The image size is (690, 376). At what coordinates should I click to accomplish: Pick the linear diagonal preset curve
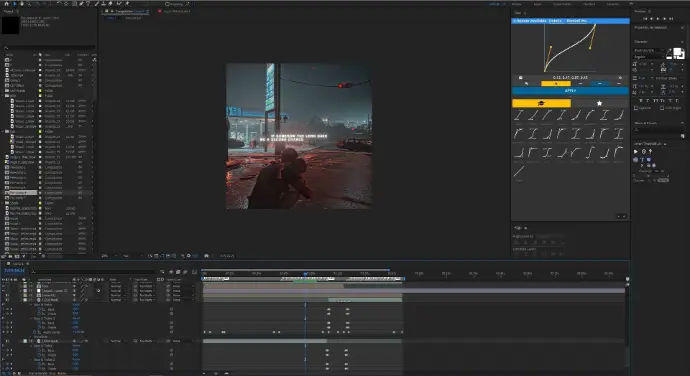519,172
